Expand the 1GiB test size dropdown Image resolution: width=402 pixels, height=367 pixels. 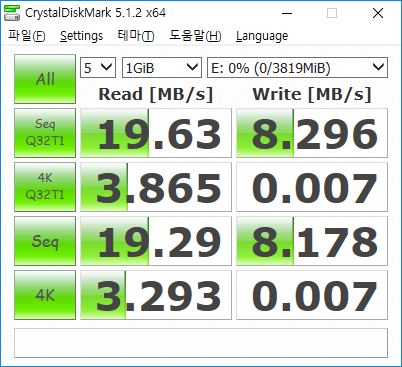coord(162,68)
